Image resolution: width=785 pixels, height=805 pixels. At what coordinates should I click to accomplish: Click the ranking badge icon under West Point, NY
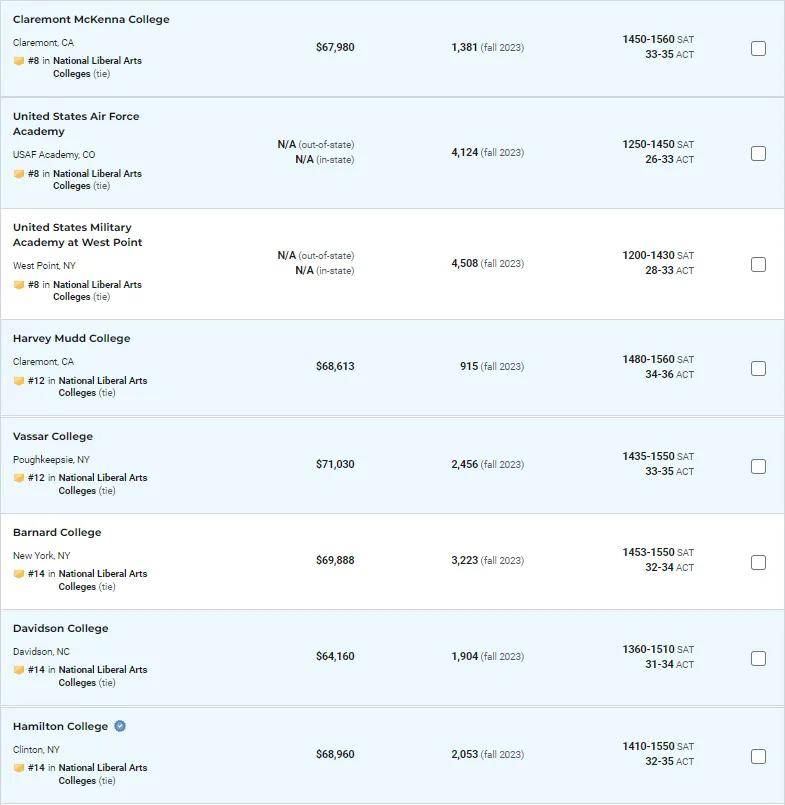(19, 284)
